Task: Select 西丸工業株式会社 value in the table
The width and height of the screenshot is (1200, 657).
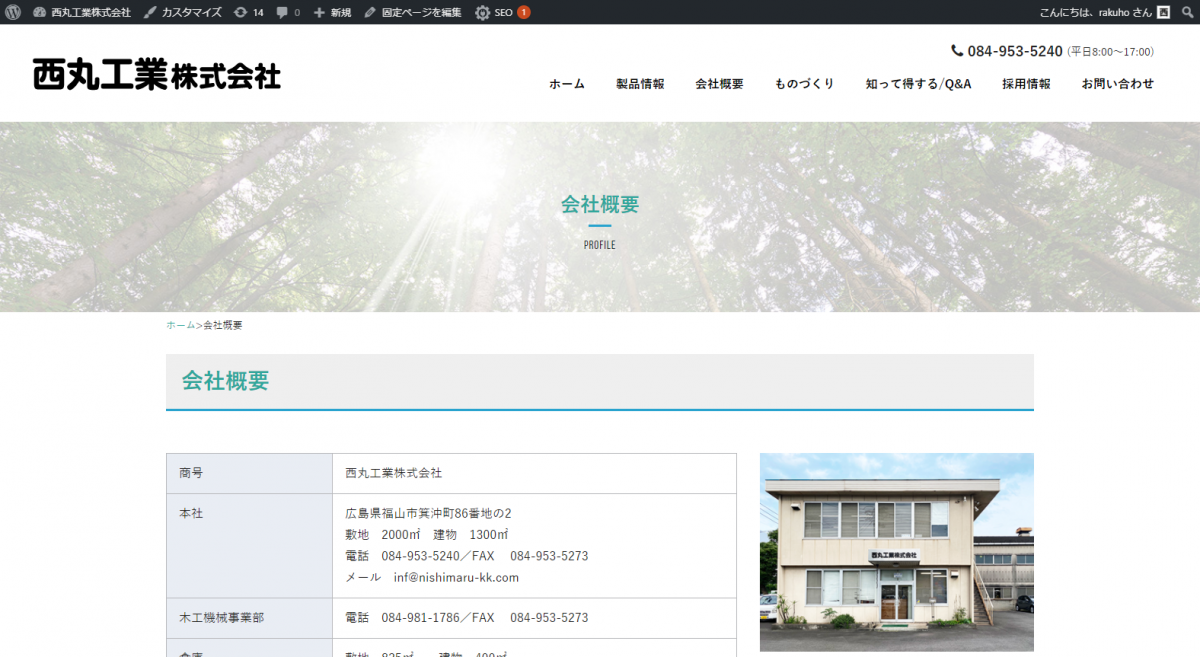Action: pos(394,473)
